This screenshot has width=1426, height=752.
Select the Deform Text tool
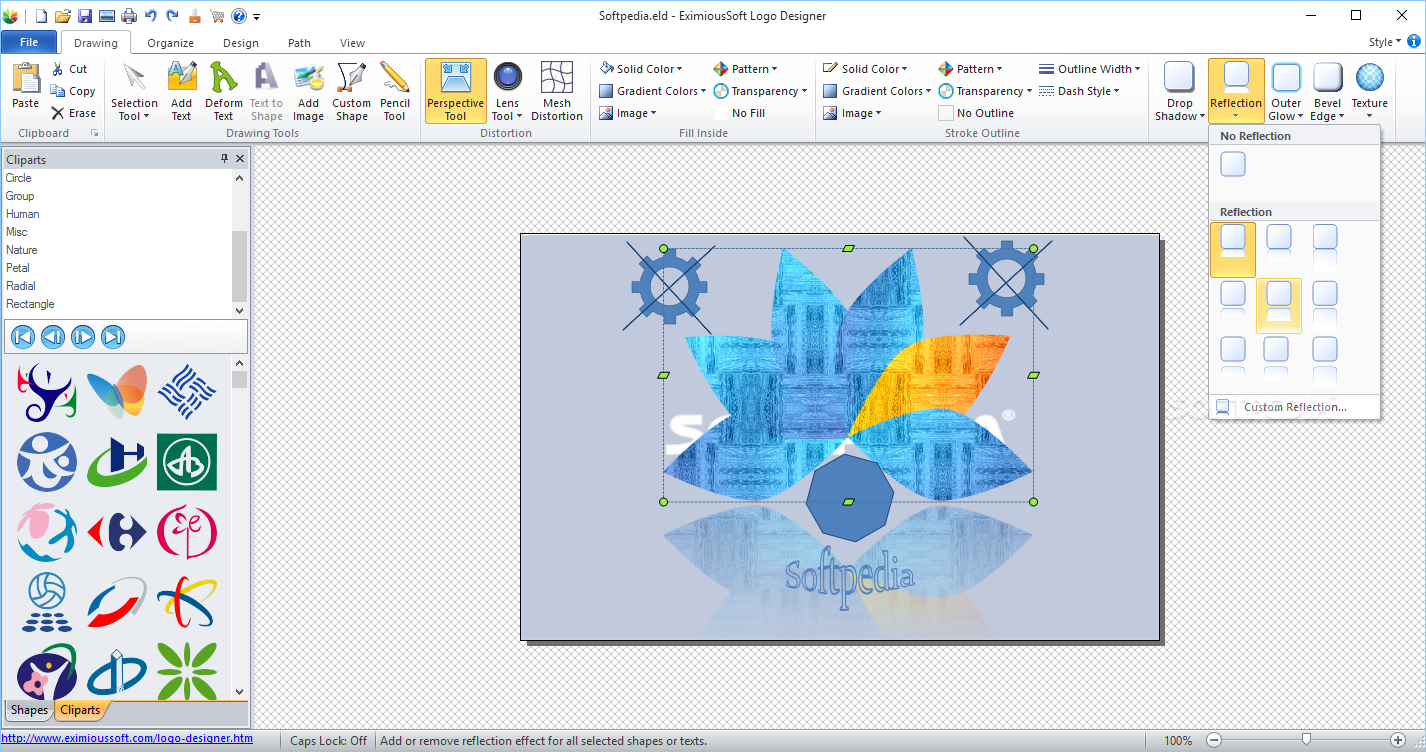(x=224, y=91)
